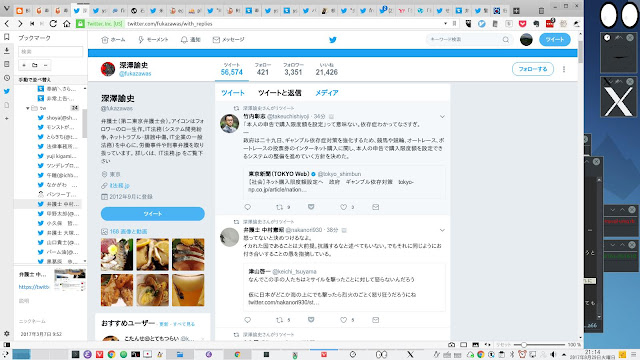The image size is (640, 360).
Task: Collapse the tw bookmark folder
Action: (27, 108)
